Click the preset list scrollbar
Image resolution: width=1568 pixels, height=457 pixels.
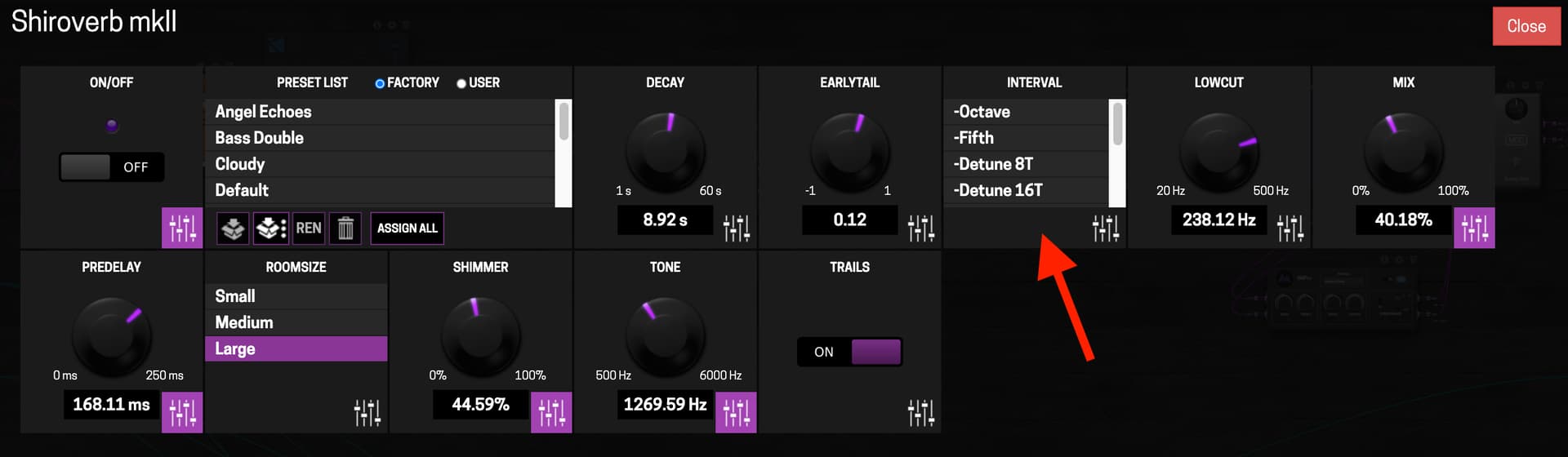(563, 122)
